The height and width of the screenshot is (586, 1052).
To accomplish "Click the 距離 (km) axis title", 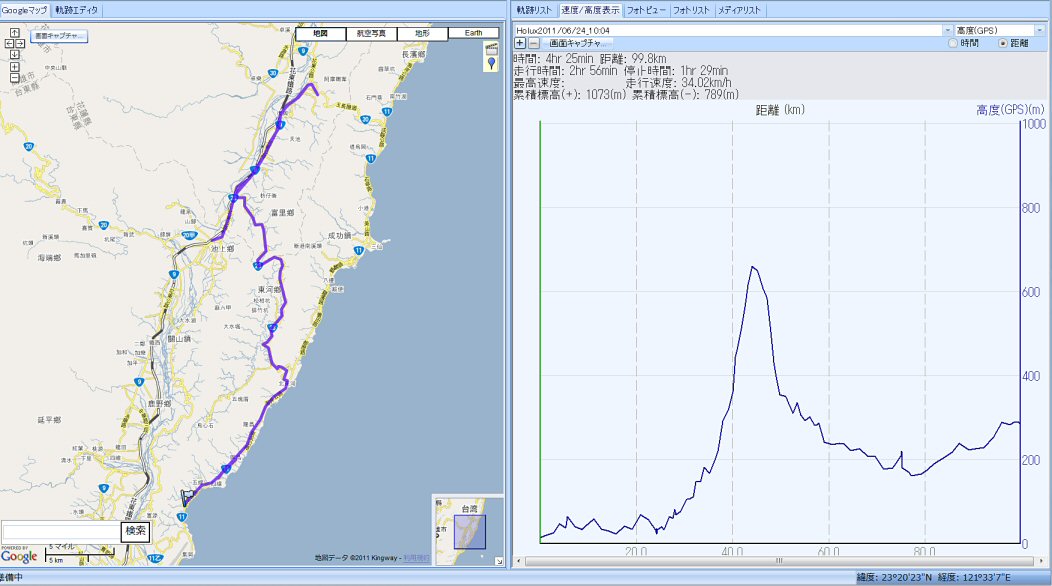I will [x=780, y=109].
